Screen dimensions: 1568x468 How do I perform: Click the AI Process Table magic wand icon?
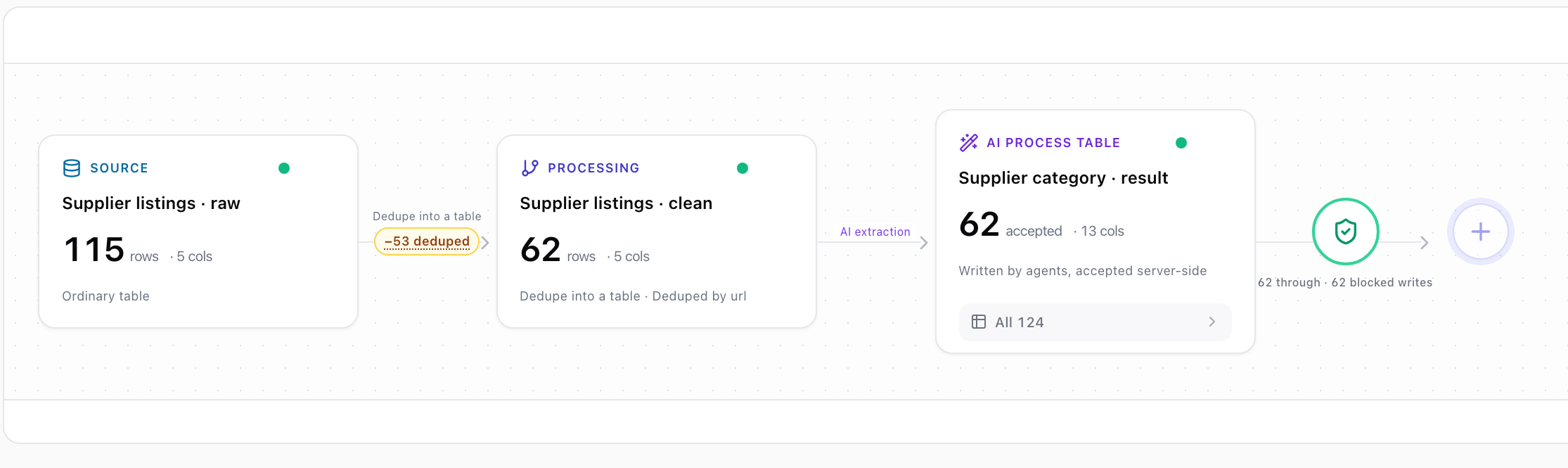point(969,143)
